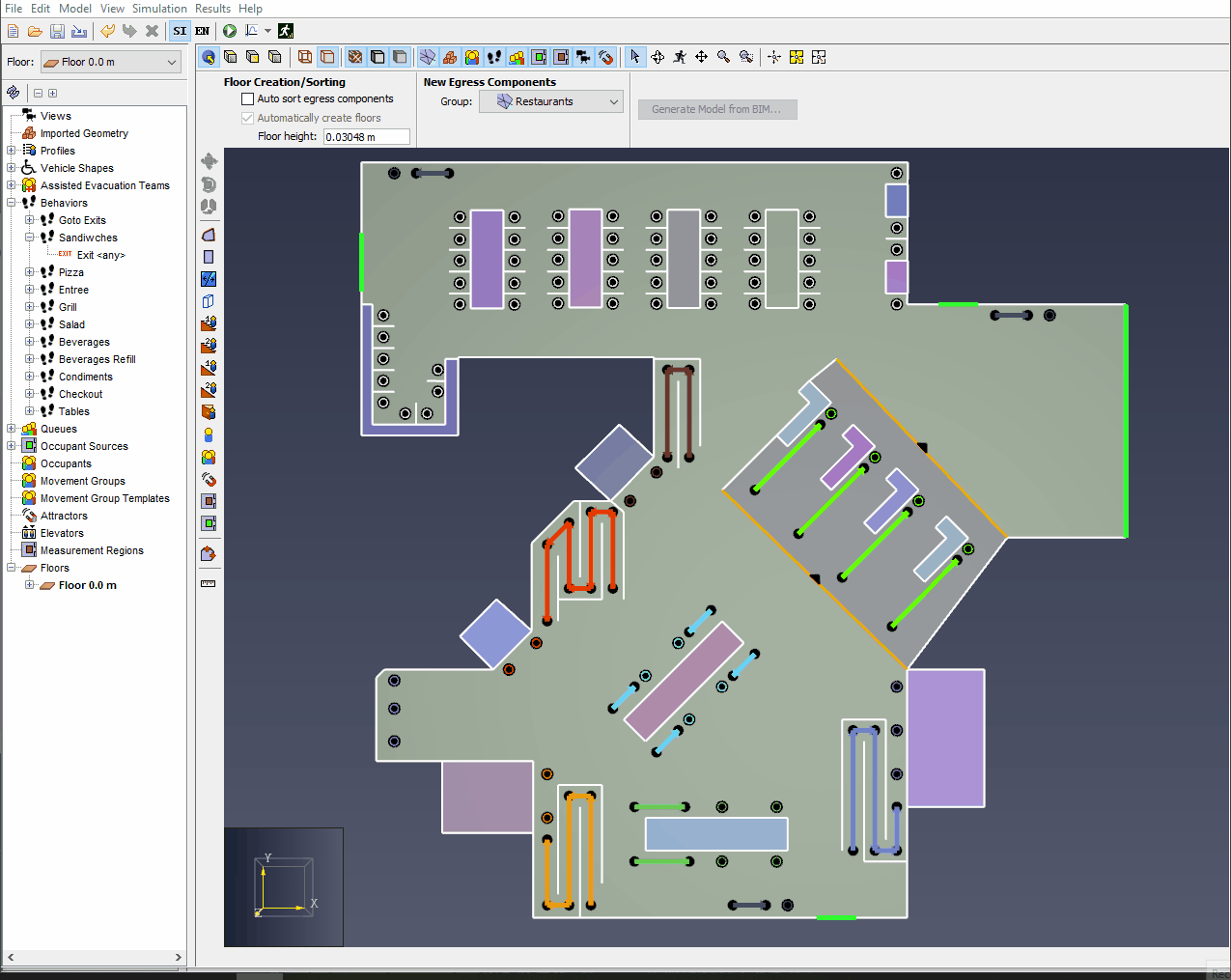Select the Add Rectangular Room tool
This screenshot has height=980, width=1231.
click(x=209, y=257)
